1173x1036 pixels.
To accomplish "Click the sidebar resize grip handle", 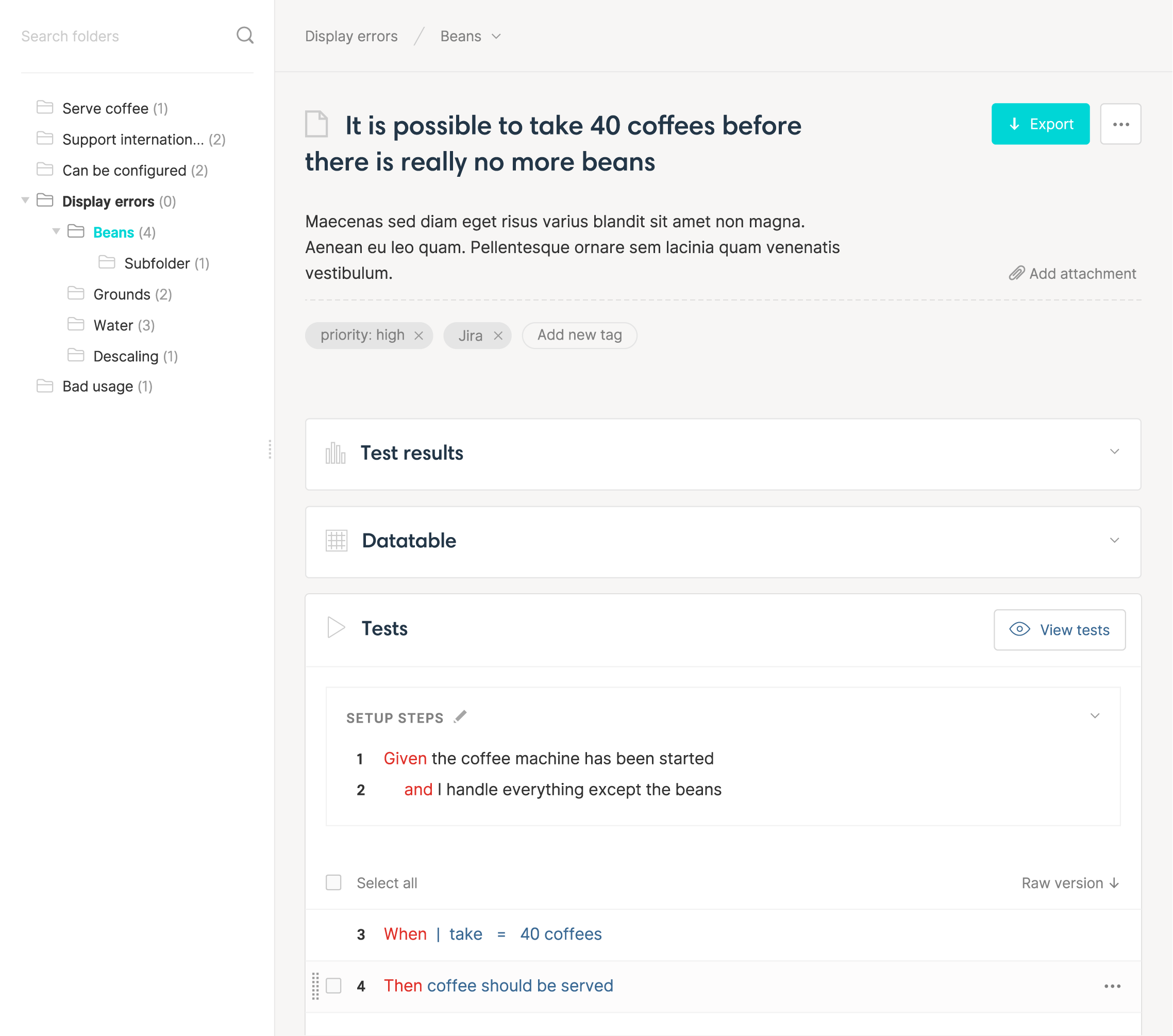I will pyautogui.click(x=270, y=449).
